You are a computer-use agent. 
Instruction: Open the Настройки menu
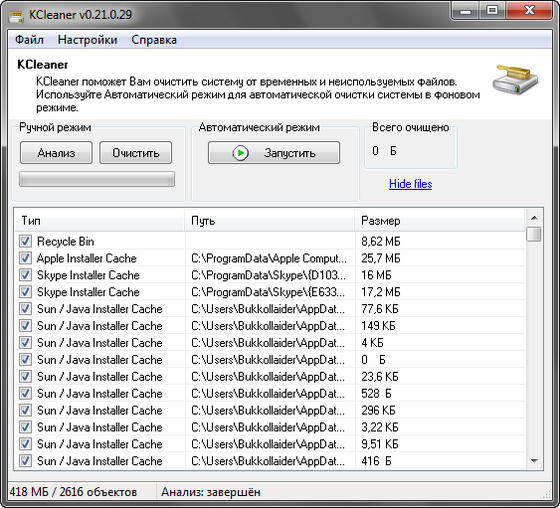point(88,40)
